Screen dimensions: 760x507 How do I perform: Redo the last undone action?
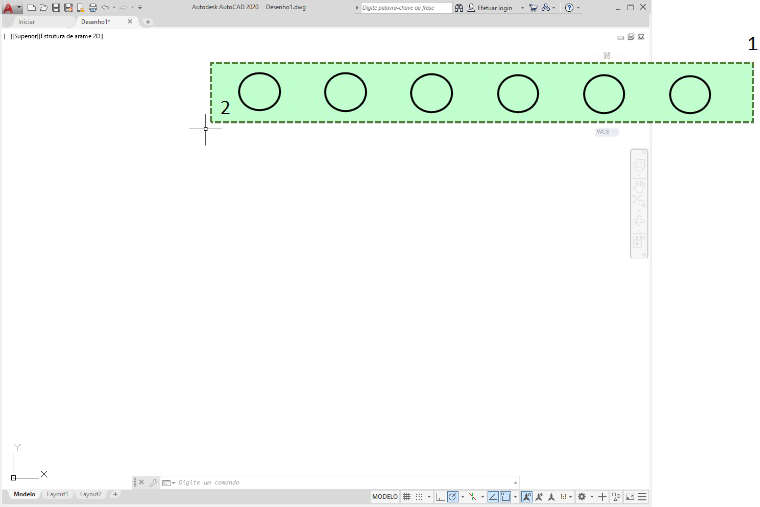(123, 8)
